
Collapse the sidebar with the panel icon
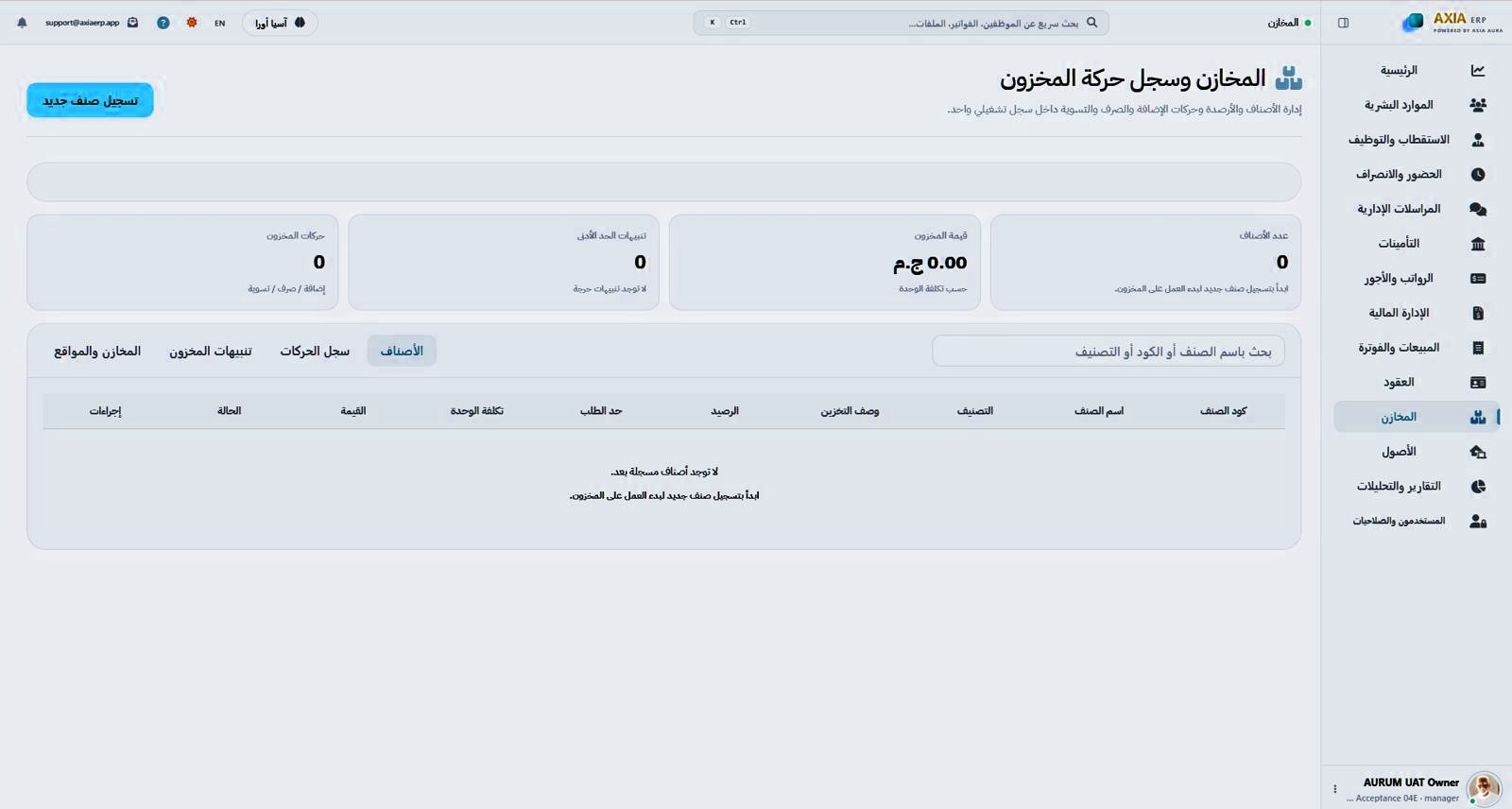point(1343,23)
